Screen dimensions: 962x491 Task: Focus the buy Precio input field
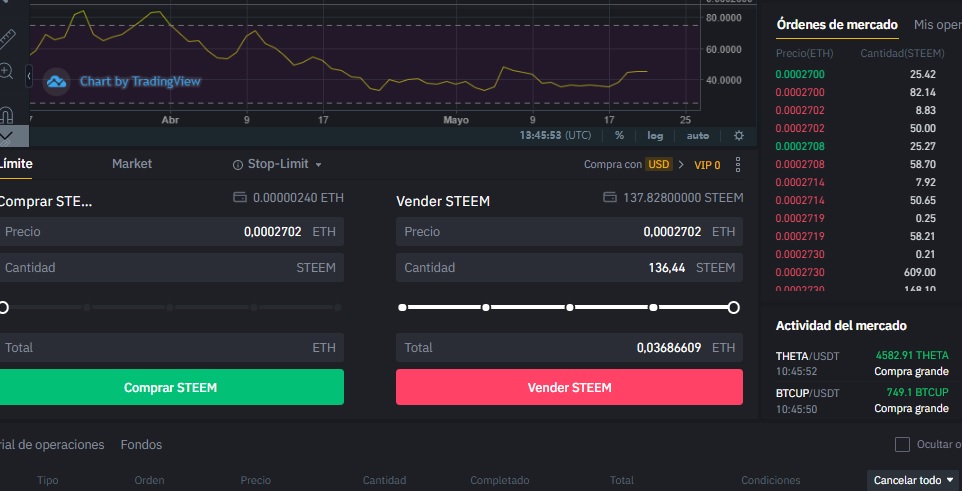[x=171, y=231]
